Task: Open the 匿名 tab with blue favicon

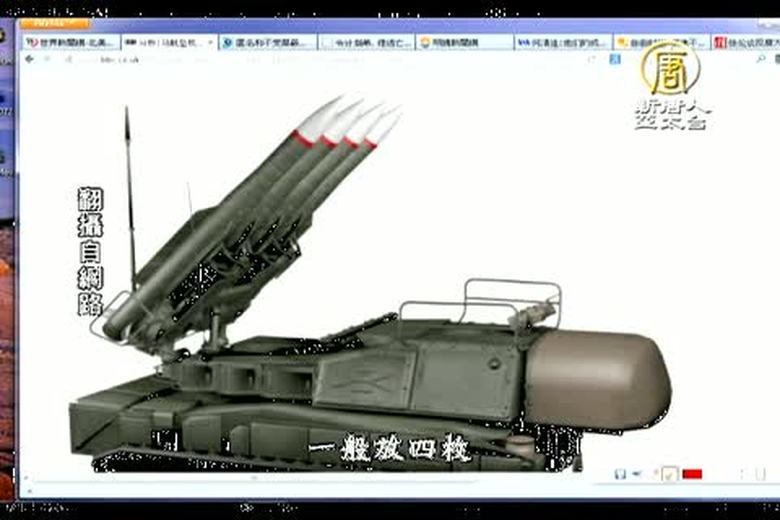Action: coord(264,43)
